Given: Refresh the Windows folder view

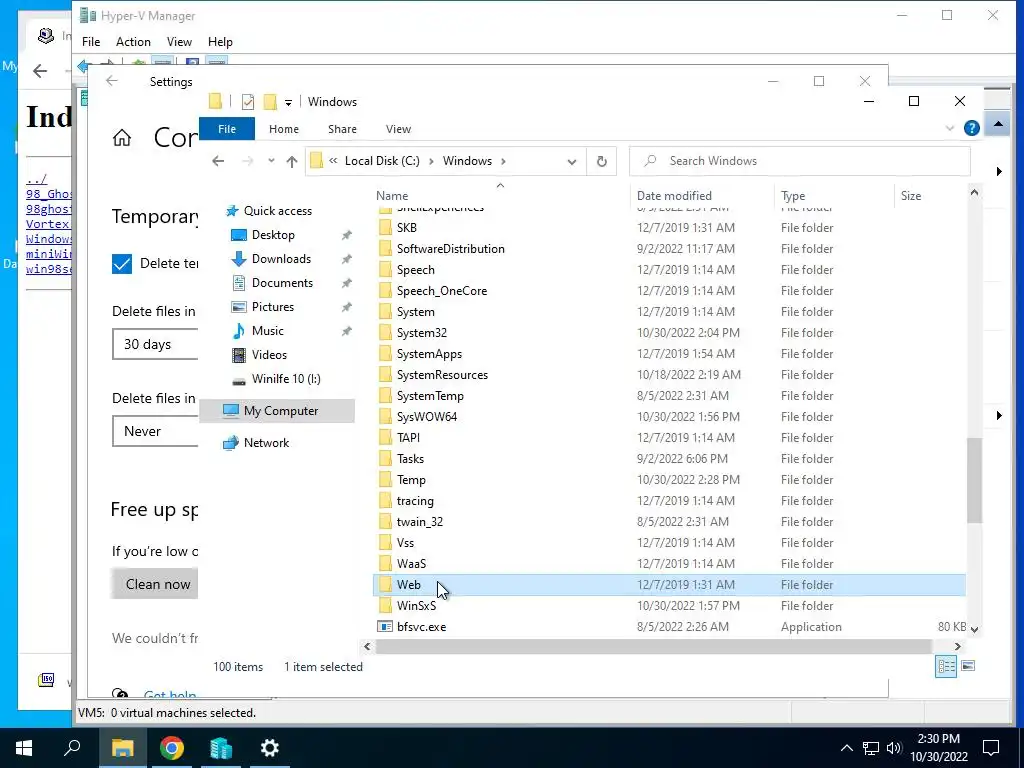Looking at the screenshot, I should (601, 161).
